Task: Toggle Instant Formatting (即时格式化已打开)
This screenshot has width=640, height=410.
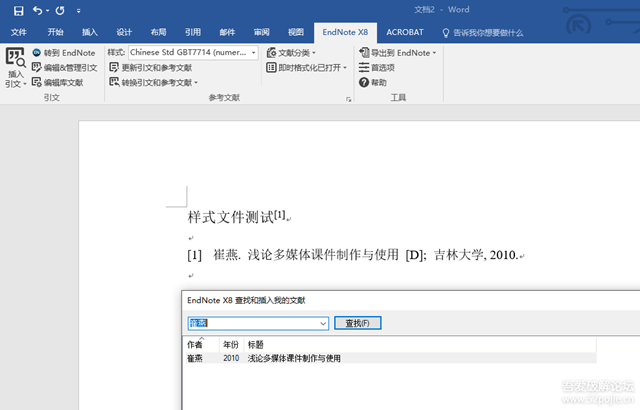Action: click(x=310, y=67)
